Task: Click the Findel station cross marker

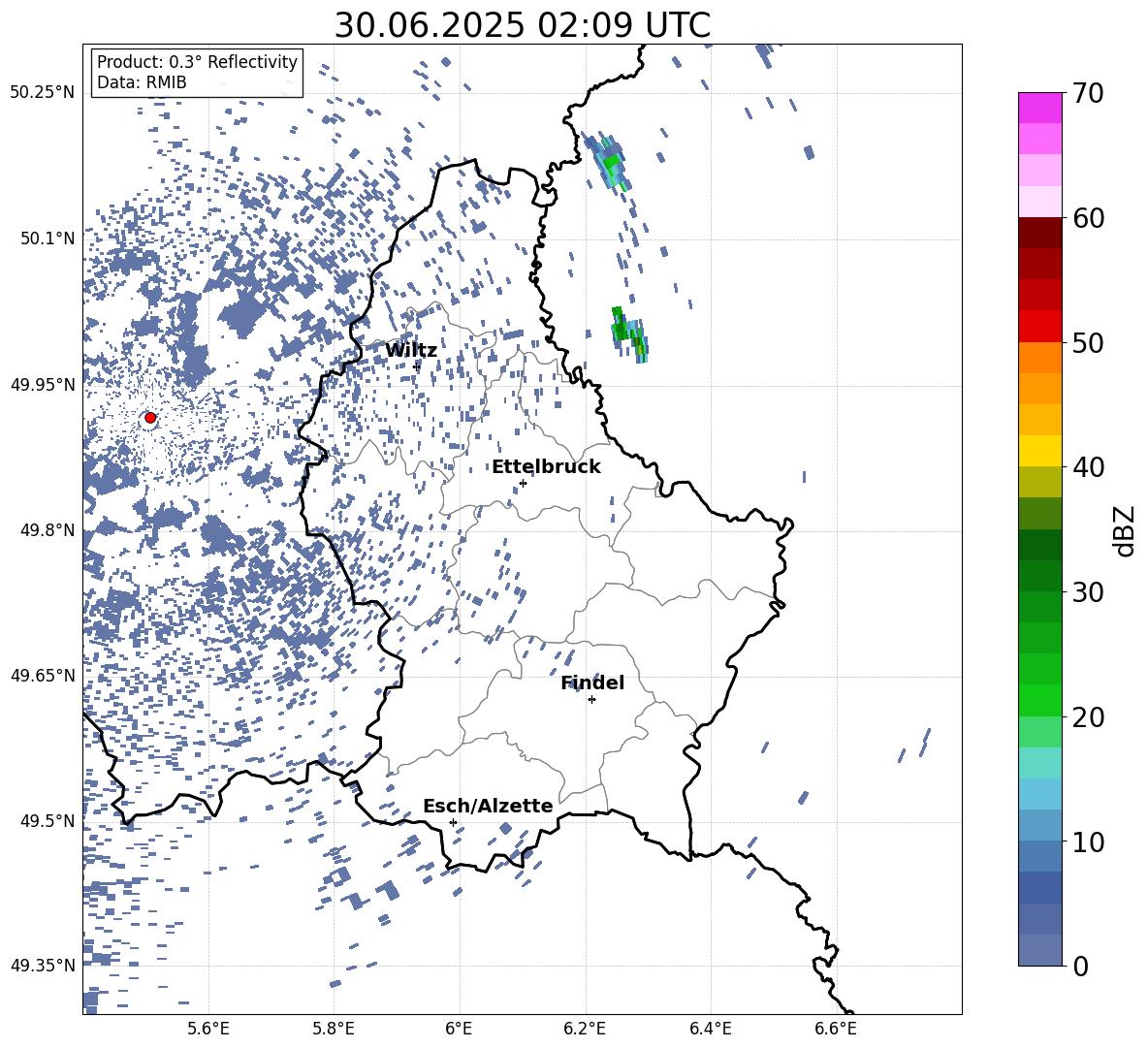Action: tap(591, 699)
